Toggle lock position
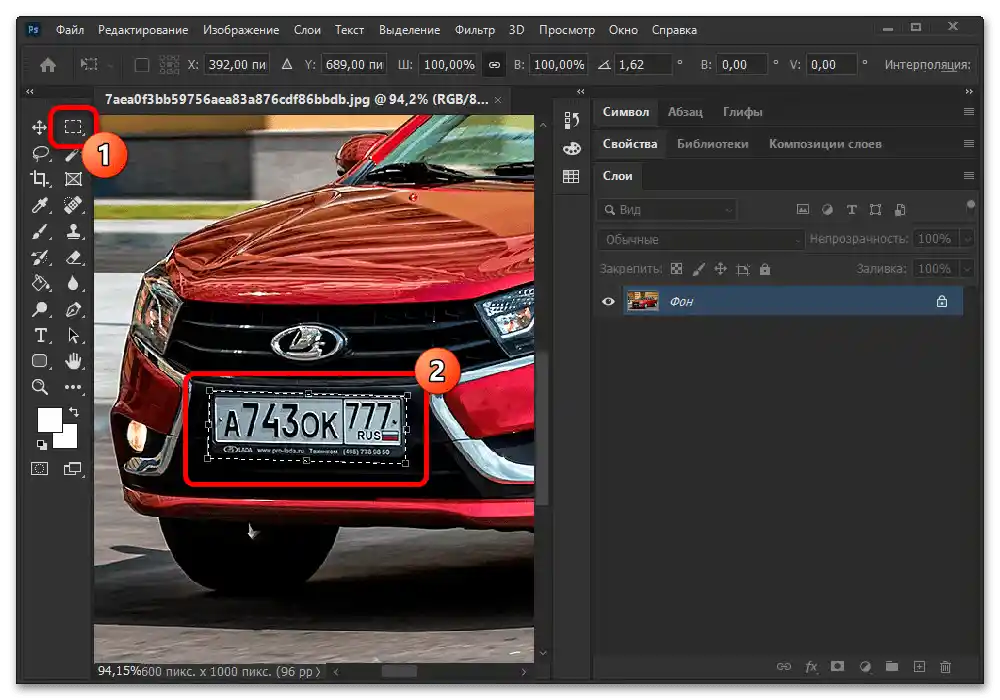 pyautogui.click(x=721, y=269)
